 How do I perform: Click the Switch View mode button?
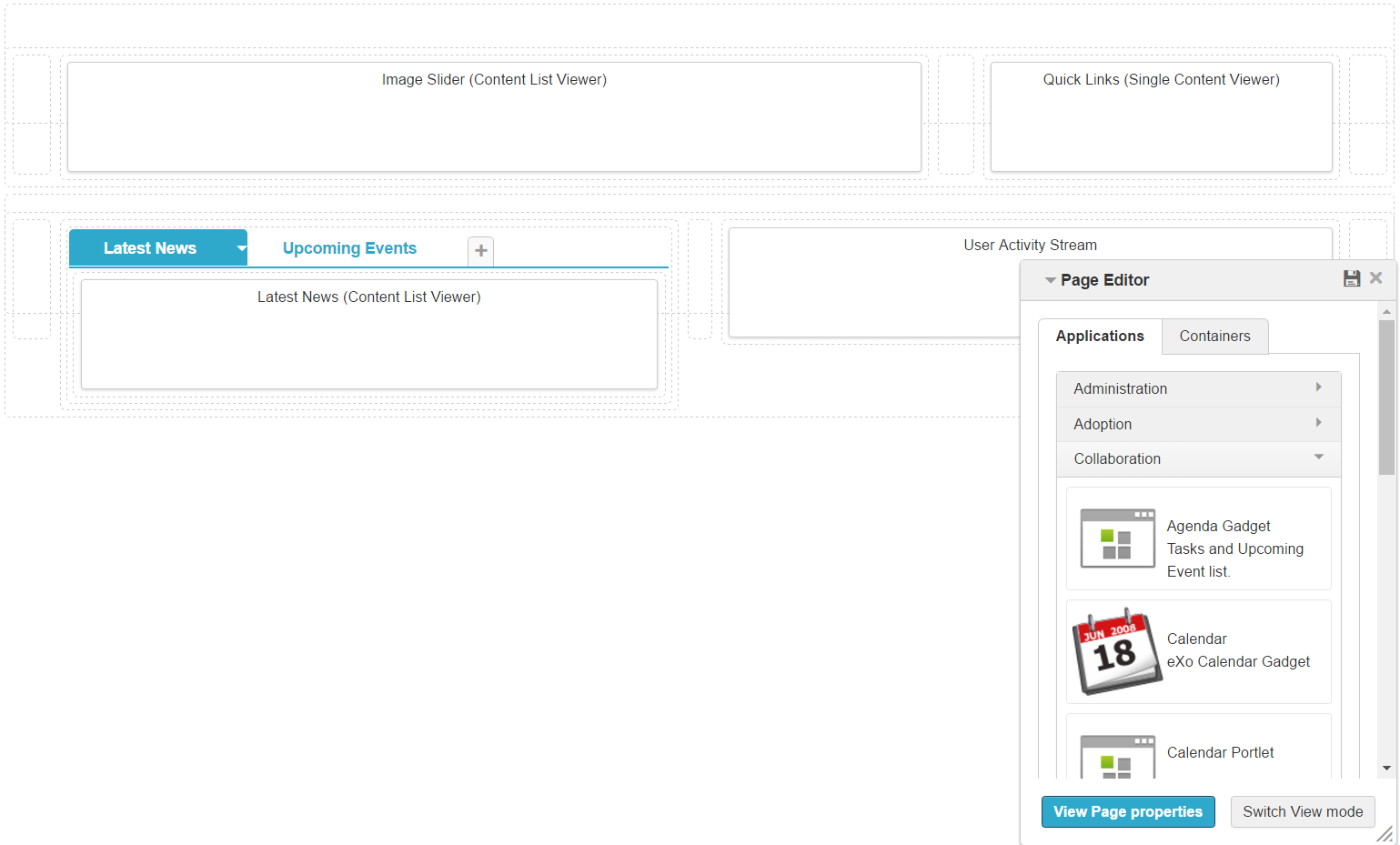1303,811
